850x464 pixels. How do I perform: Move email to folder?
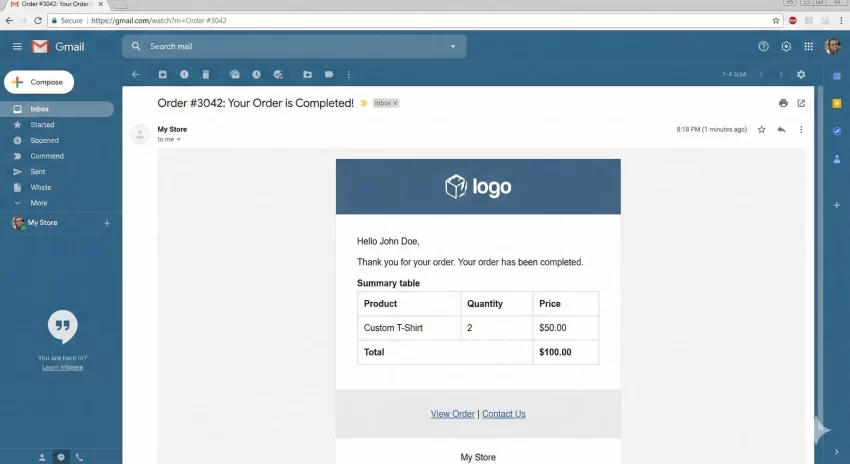tap(307, 74)
